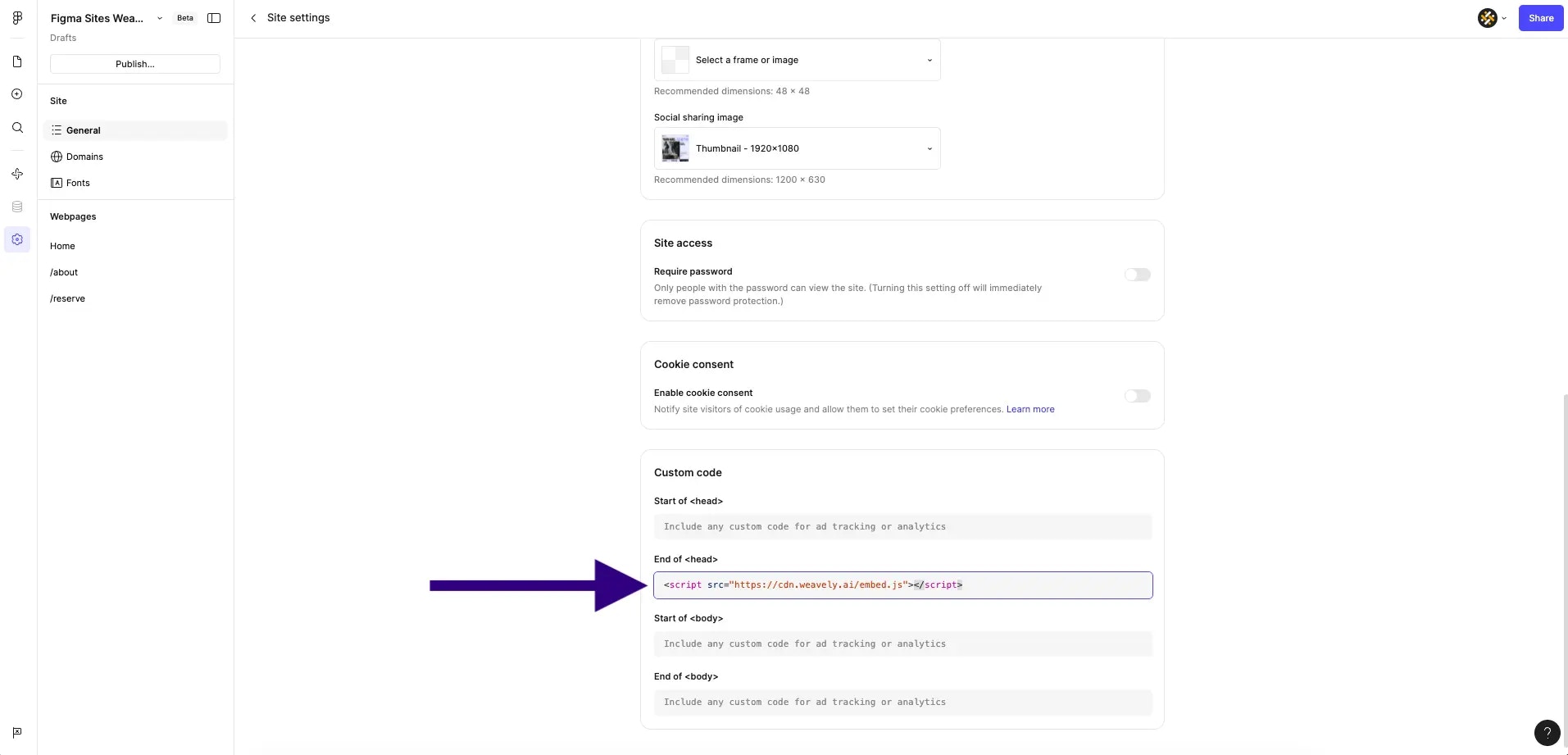The width and height of the screenshot is (1568, 755).
Task: Enable cookie consent toggle
Action: pyautogui.click(x=1137, y=395)
